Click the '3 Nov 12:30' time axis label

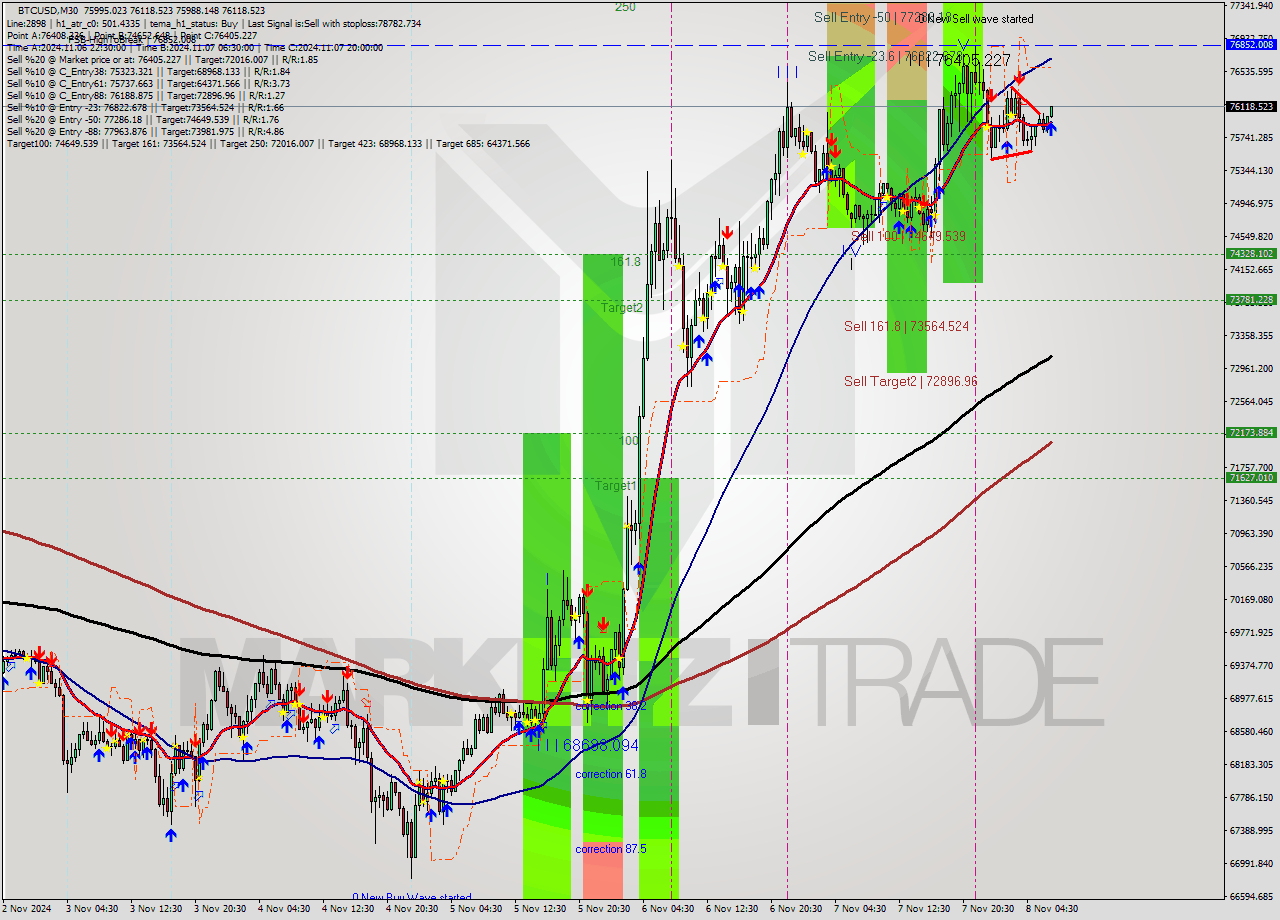click(x=156, y=909)
